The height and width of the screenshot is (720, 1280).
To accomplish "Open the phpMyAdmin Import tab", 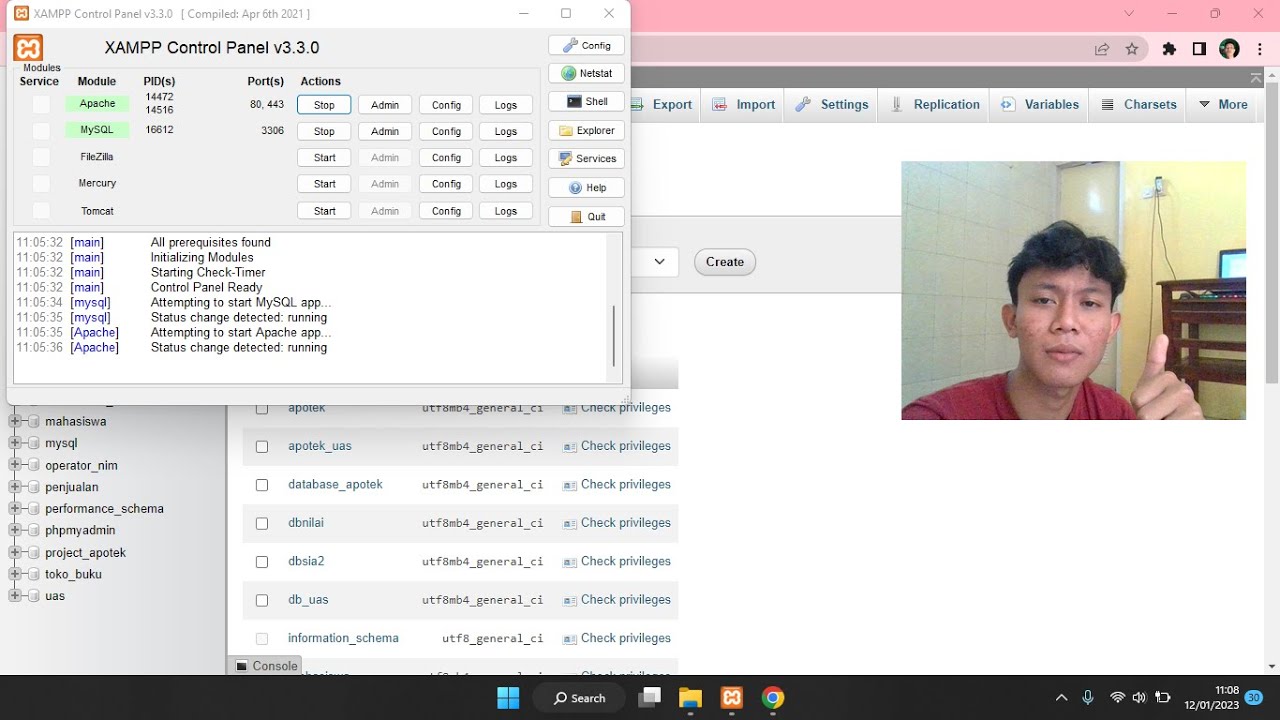I will (744, 104).
